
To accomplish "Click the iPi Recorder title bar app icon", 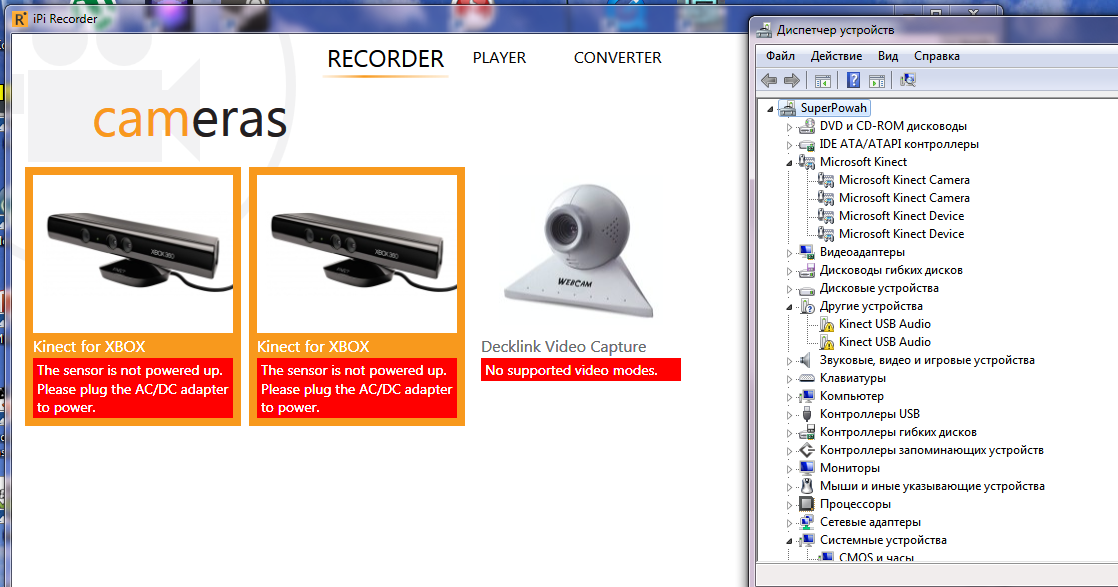I will pyautogui.click(x=20, y=19).
